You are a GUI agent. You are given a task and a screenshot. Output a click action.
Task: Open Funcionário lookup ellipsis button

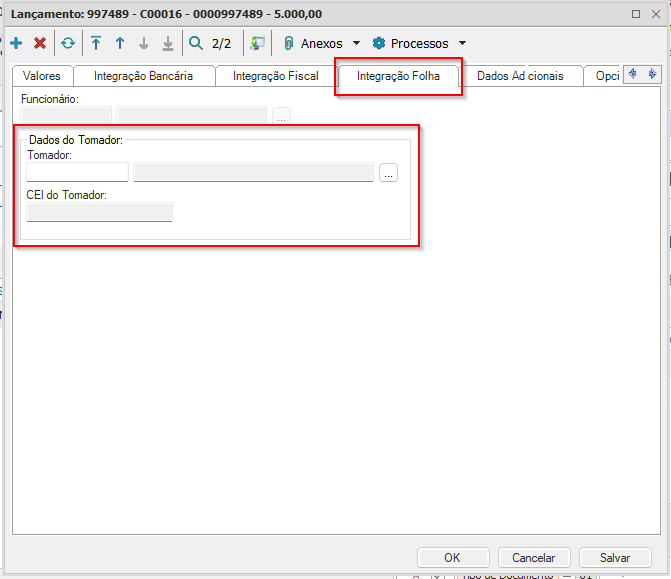coord(281,116)
